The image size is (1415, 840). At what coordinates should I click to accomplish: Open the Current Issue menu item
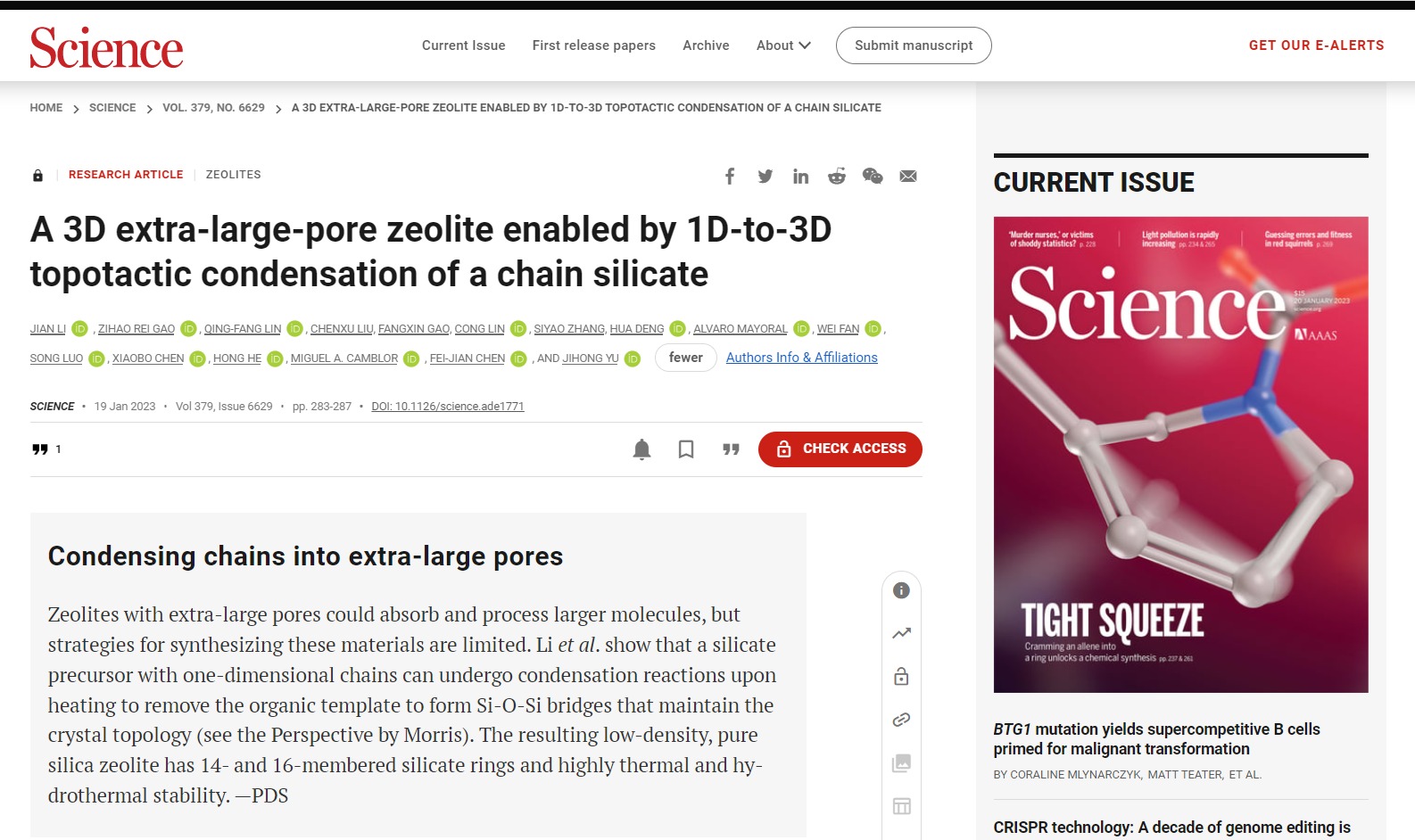(x=463, y=45)
